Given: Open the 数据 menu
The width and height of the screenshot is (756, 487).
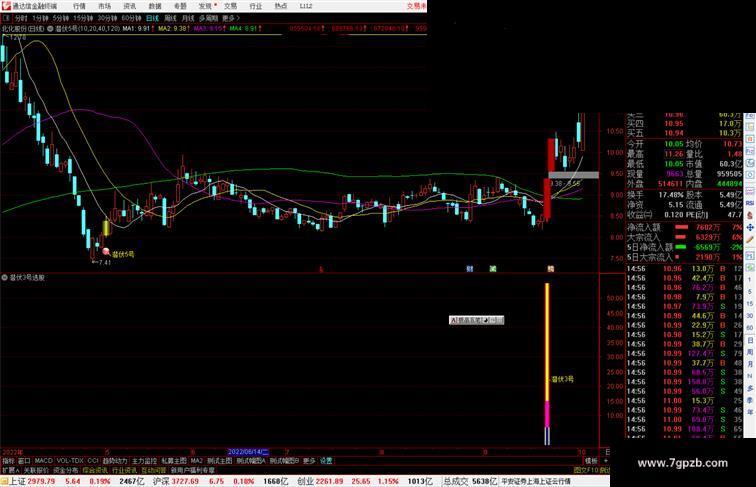Looking at the screenshot, I should pos(155,6).
